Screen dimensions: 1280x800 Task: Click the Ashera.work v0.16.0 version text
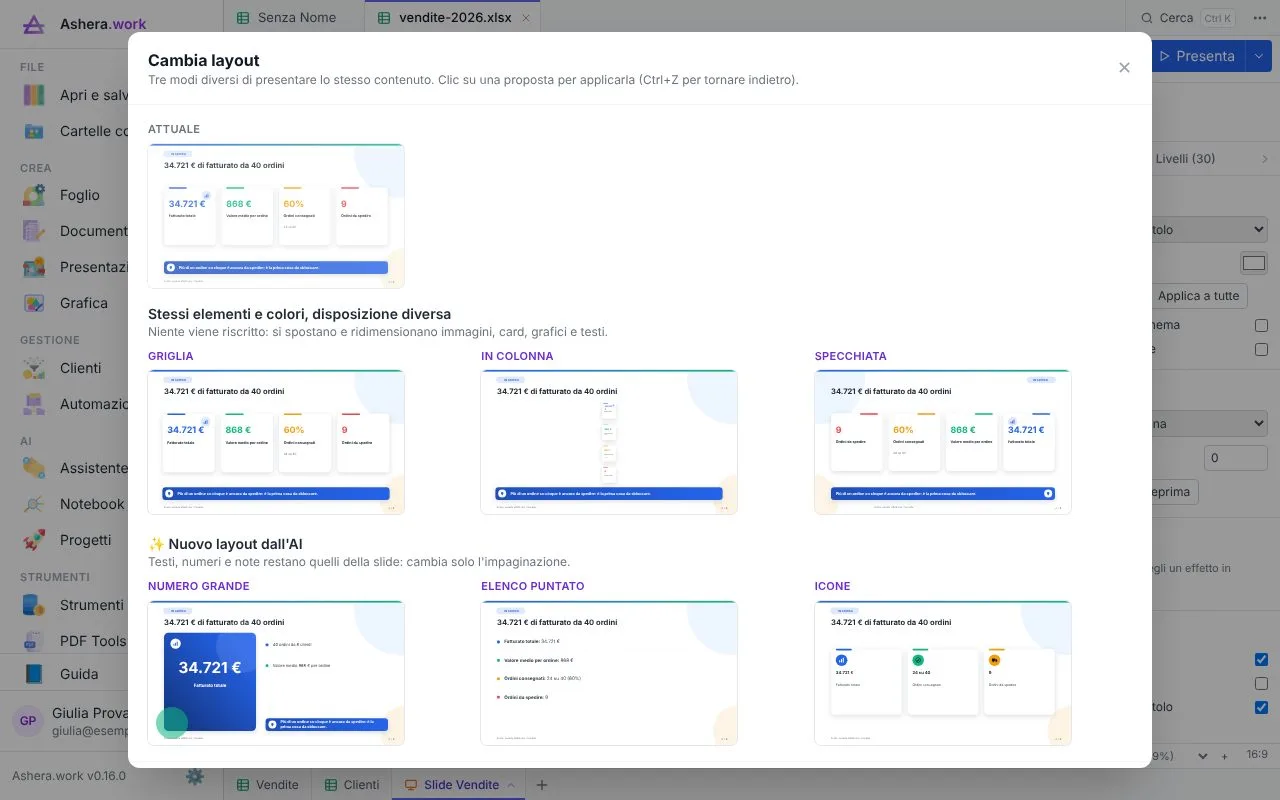[x=69, y=776]
